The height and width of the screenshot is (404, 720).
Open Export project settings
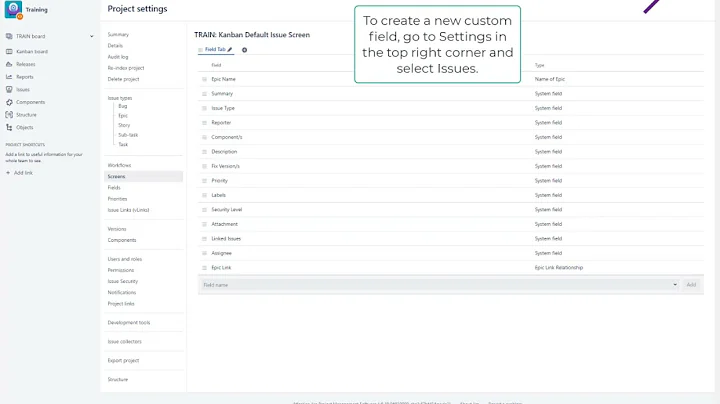pyautogui.click(x=123, y=360)
